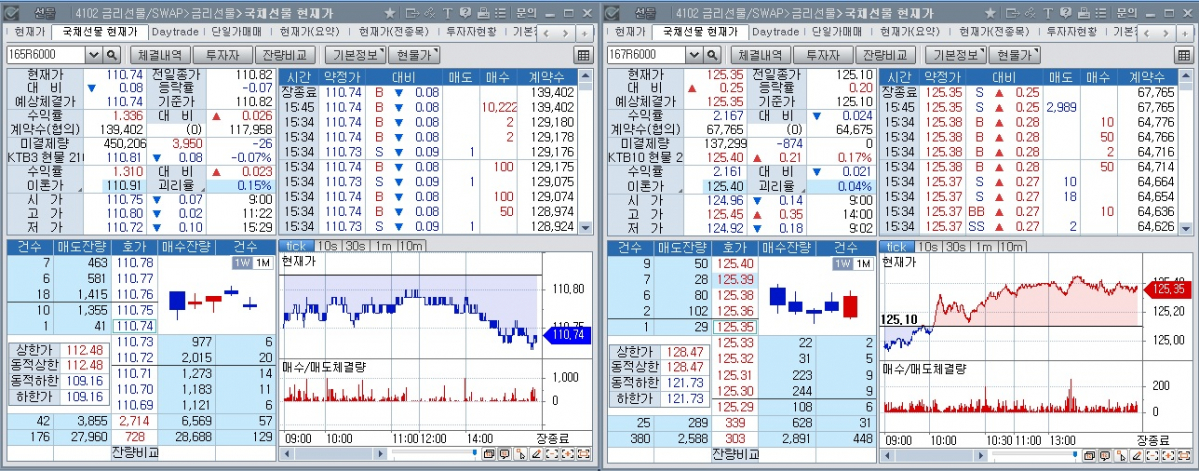Switch to Daytrade tab in left window
Viewport: 1199px width, 471px height.
(174, 31)
